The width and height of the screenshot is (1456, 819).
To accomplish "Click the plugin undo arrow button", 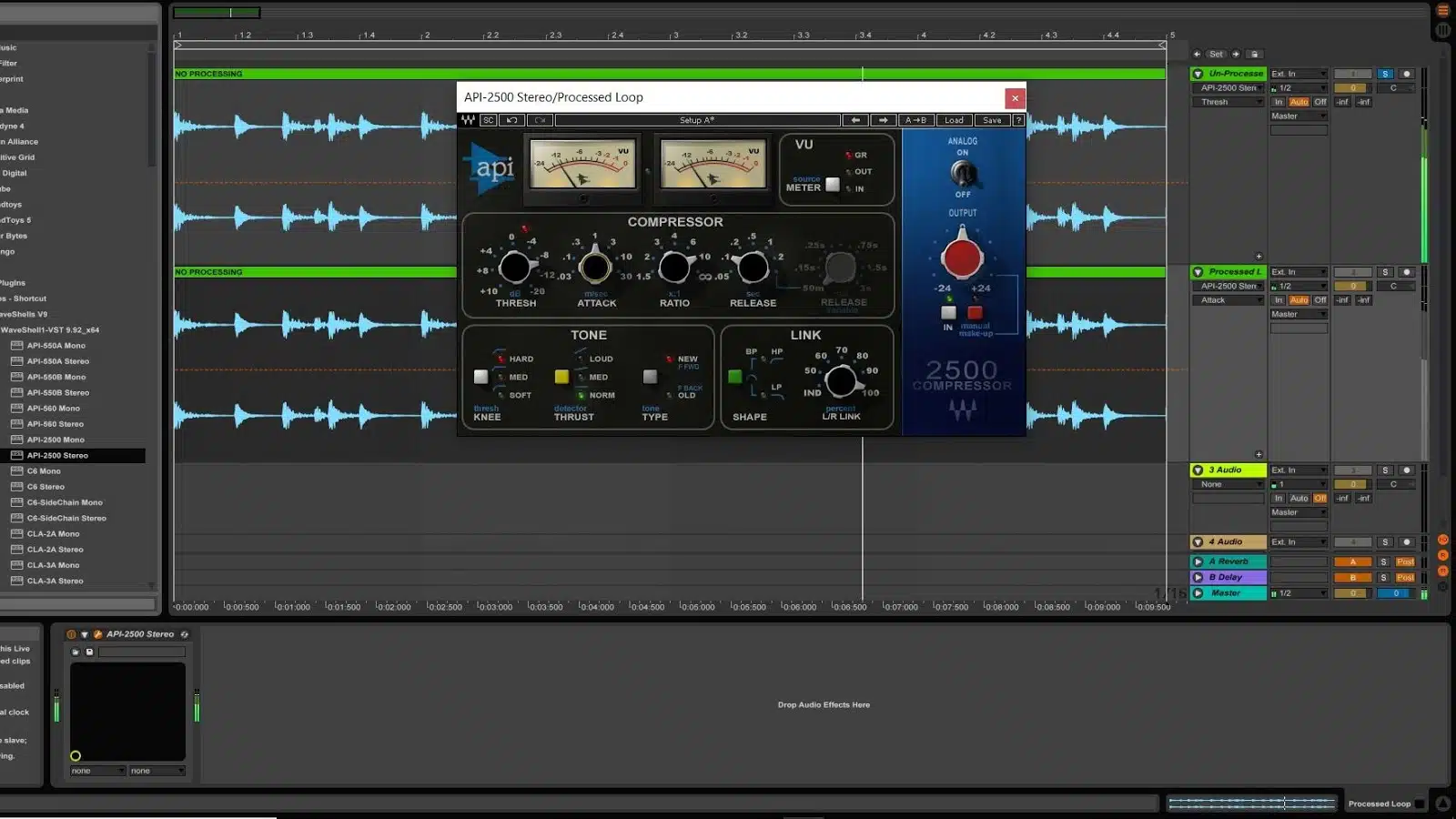I will 512,120.
